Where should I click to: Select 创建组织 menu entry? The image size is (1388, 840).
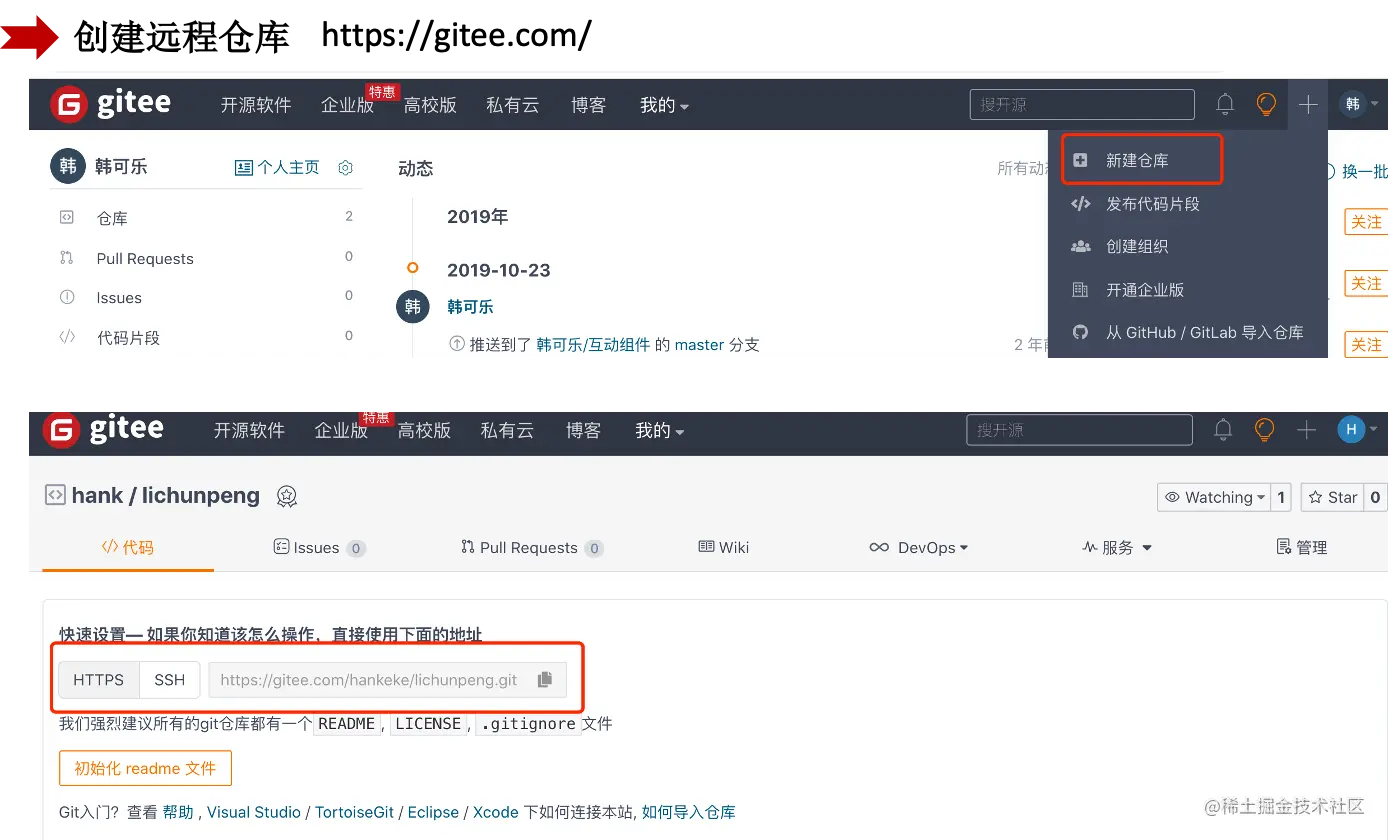pos(1137,246)
